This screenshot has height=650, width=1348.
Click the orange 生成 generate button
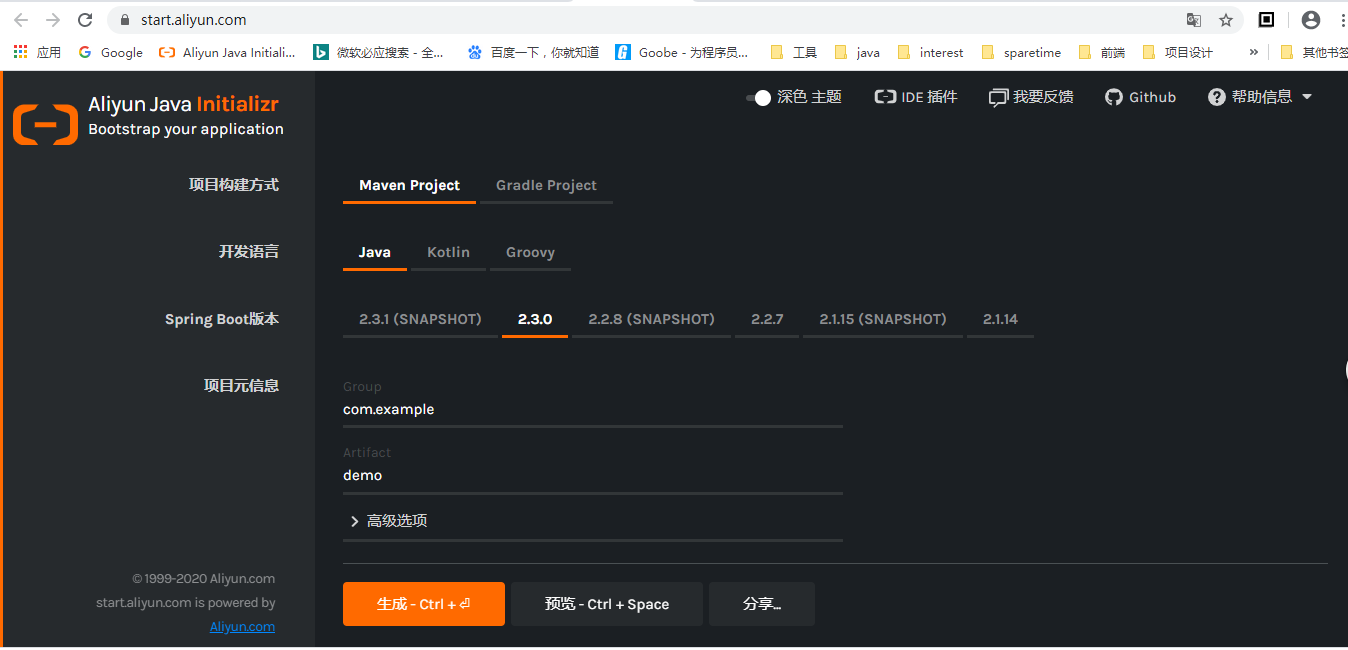[x=424, y=604]
